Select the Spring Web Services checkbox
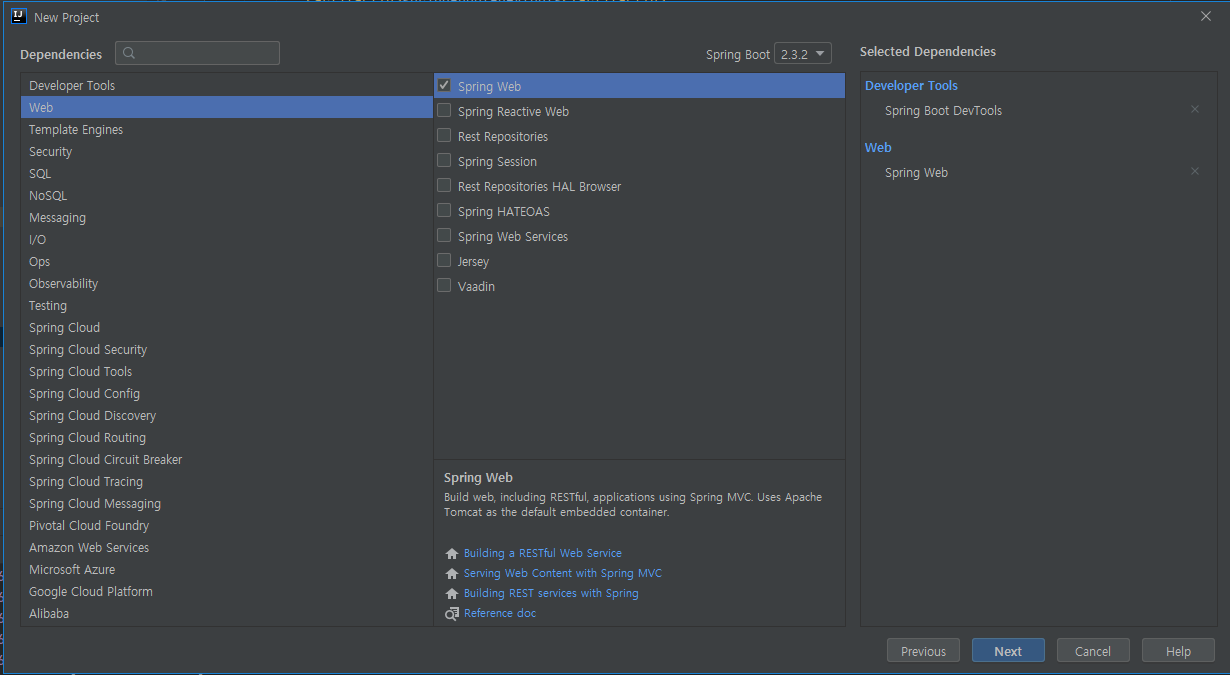This screenshot has width=1230, height=675. click(444, 236)
